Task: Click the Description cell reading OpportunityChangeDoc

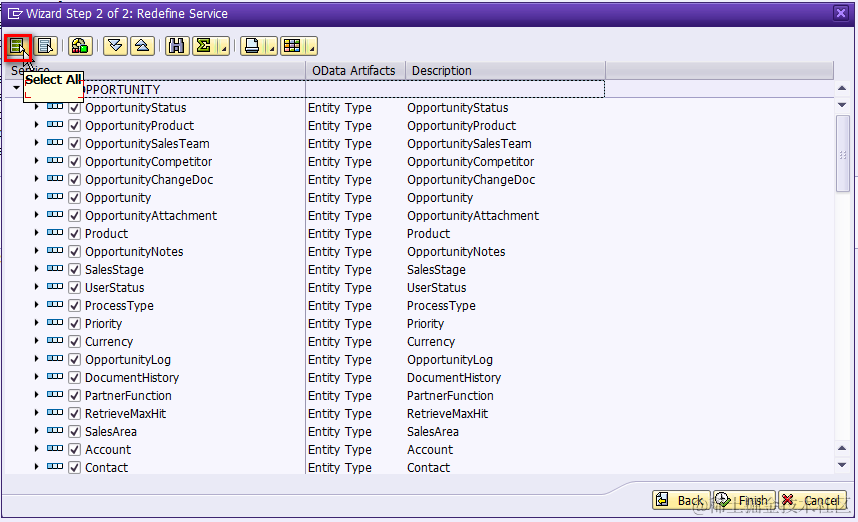Action: click(471, 180)
